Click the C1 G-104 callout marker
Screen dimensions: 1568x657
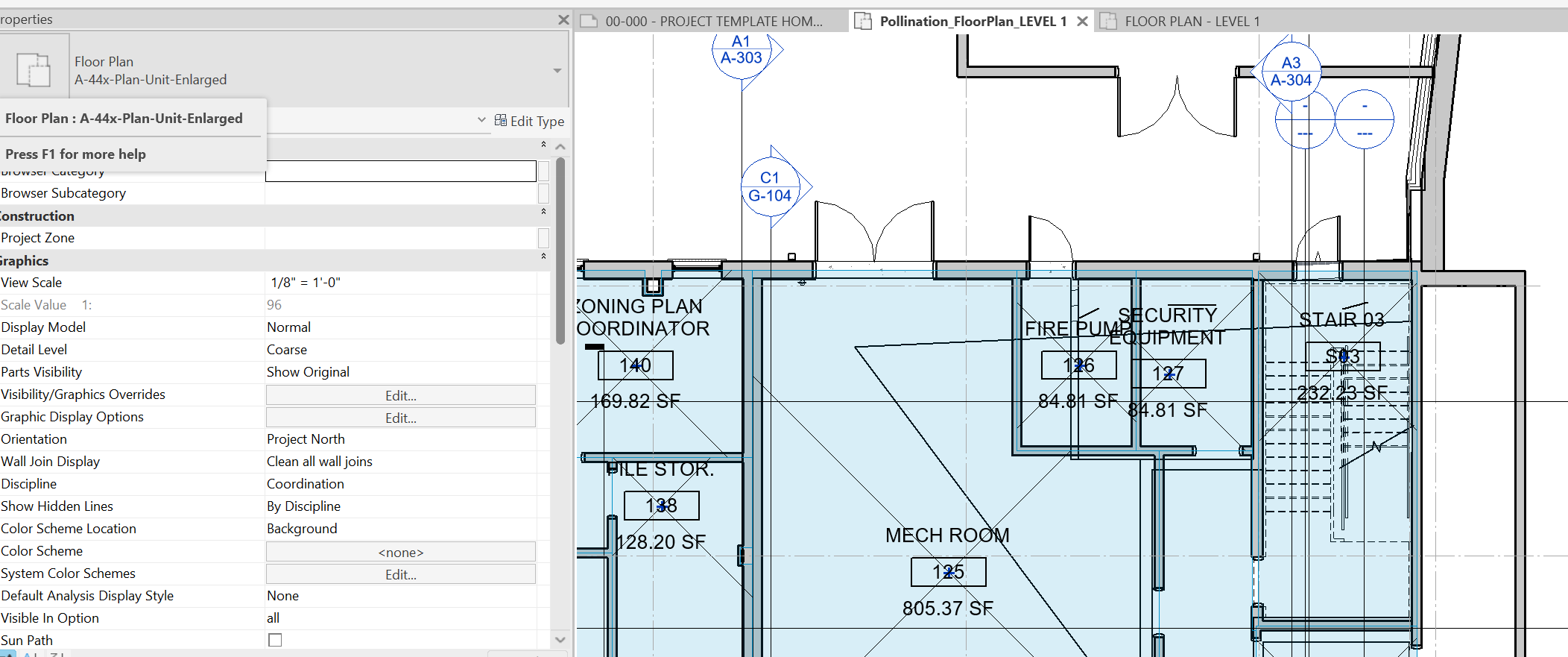coord(770,187)
